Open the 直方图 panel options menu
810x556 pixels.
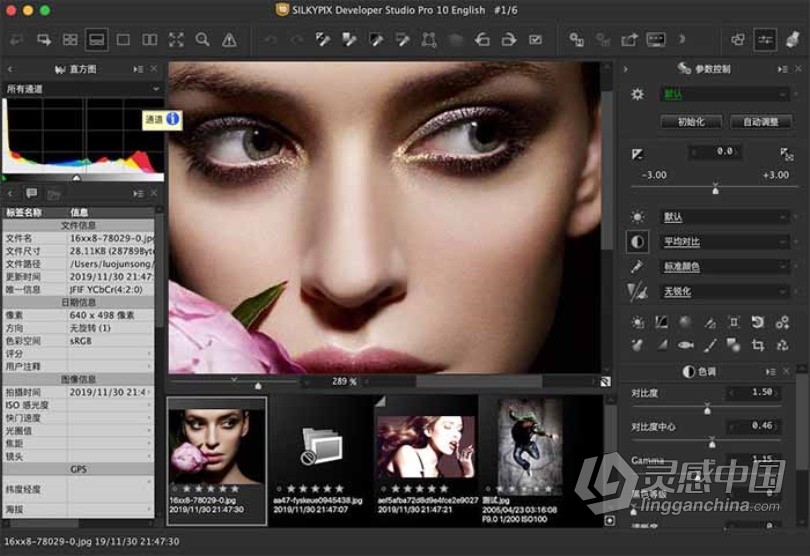137,69
